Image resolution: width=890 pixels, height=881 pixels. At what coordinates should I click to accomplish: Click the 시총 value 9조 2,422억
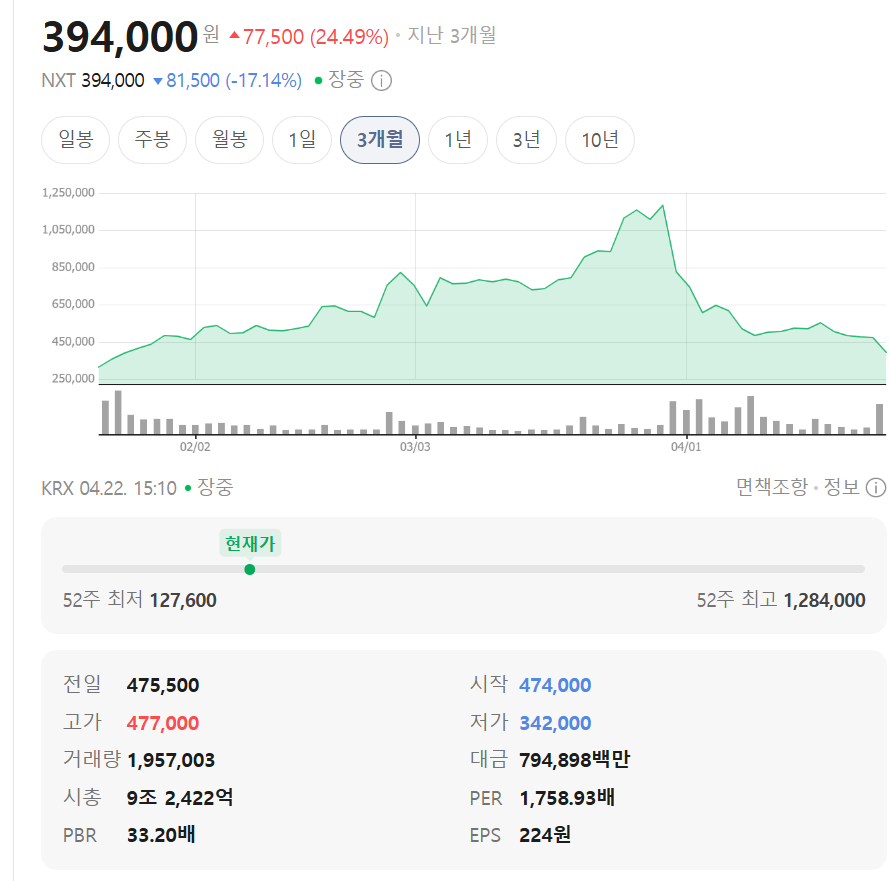[x=179, y=798]
